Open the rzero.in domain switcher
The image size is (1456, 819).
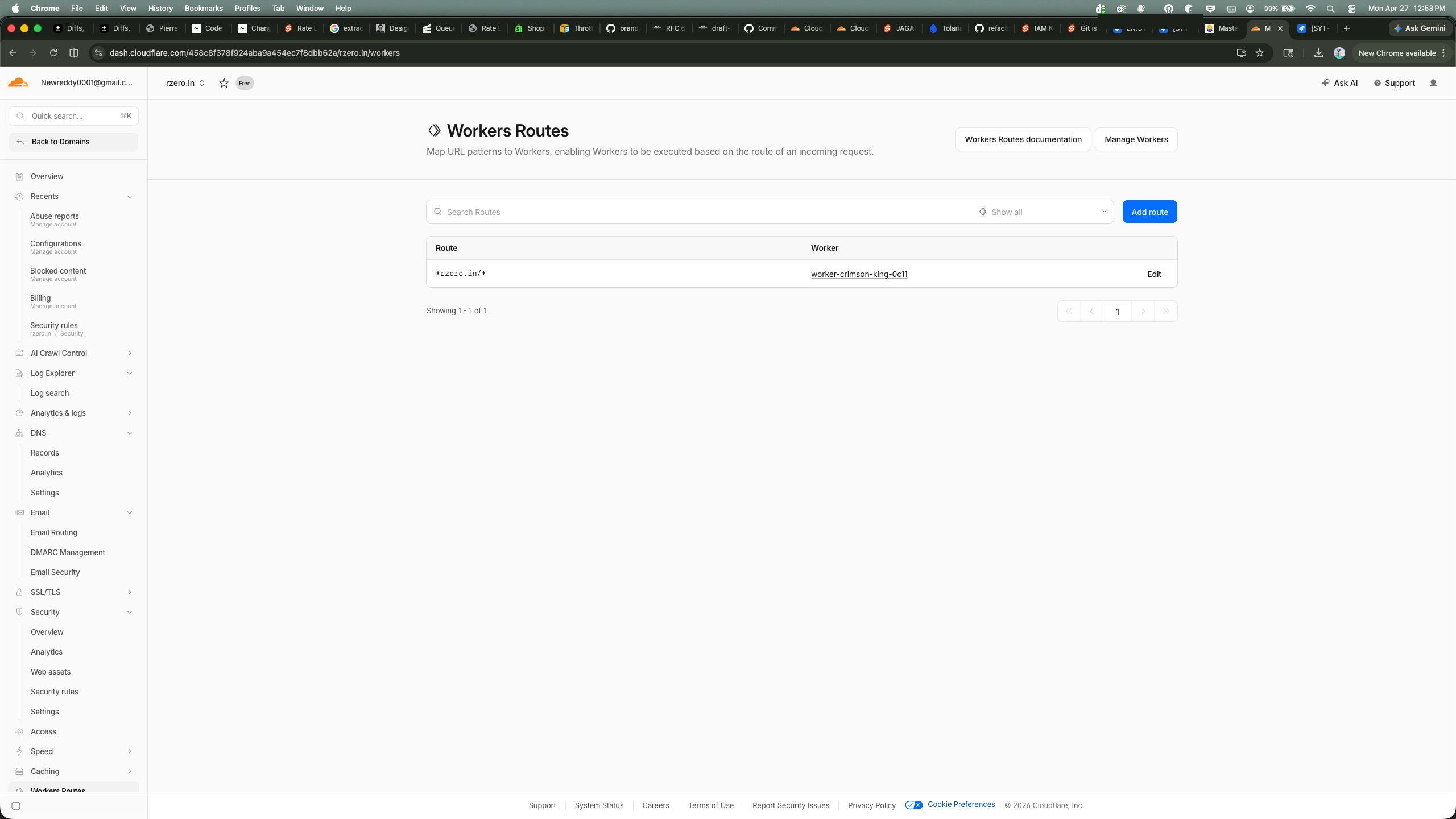185,83
